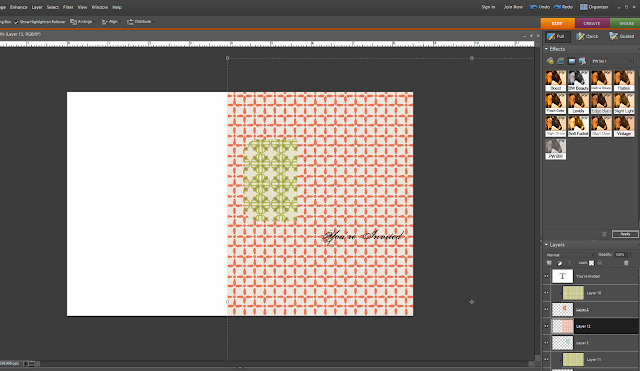Viewport: 640px width, 371px height.
Task: Show All effects icon in Effects panel
Action: tap(582, 61)
